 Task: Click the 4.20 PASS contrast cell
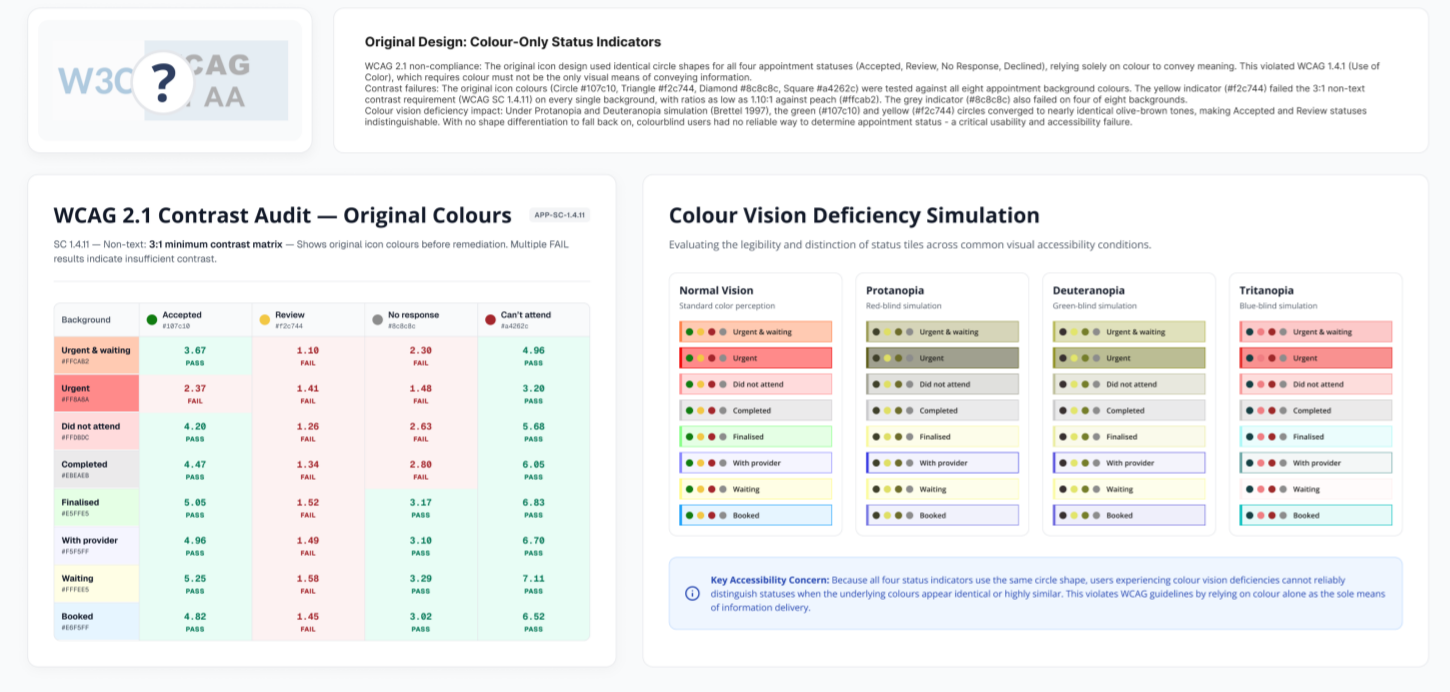coord(195,431)
